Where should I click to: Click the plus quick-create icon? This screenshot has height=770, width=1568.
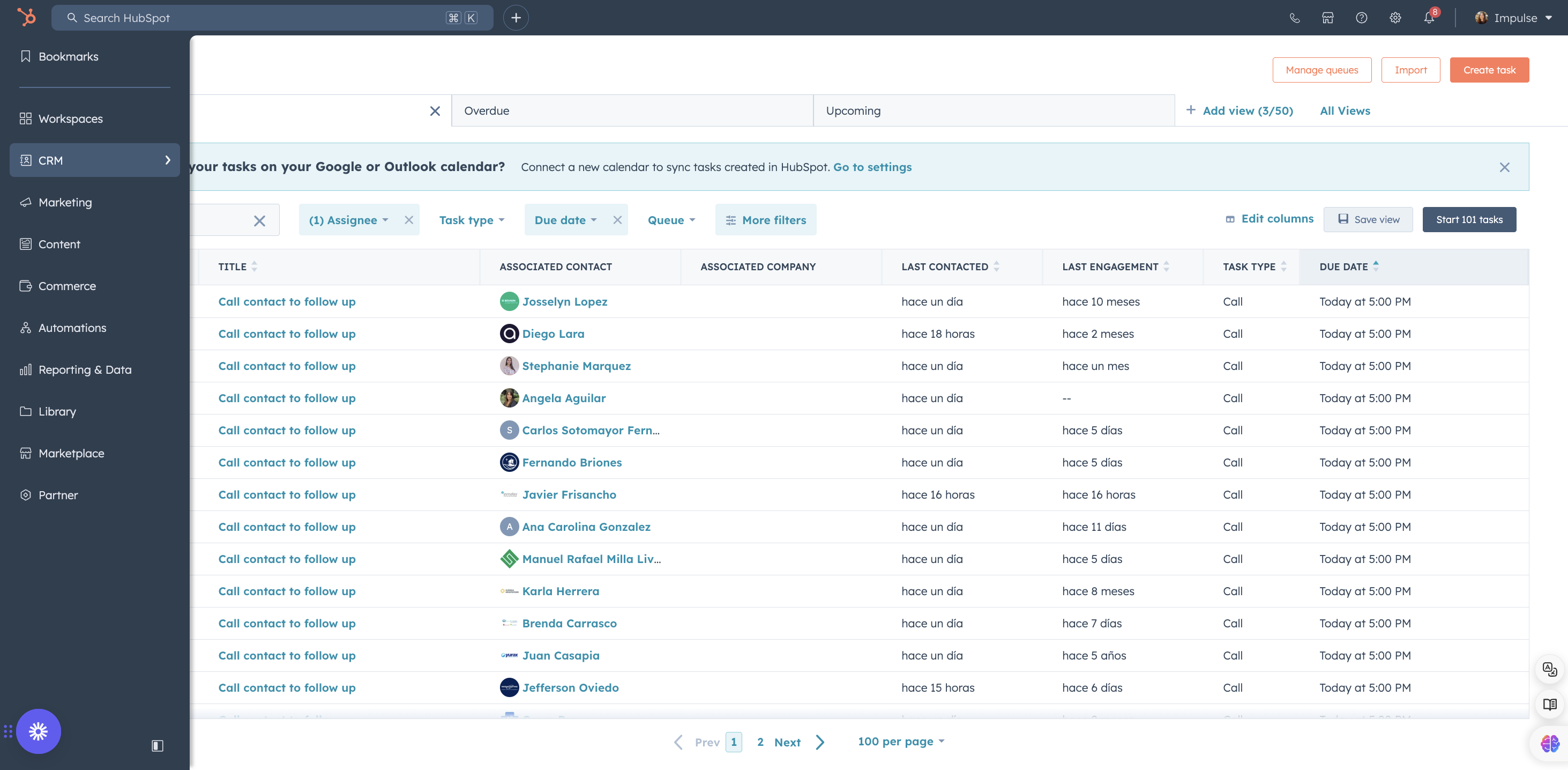click(516, 18)
